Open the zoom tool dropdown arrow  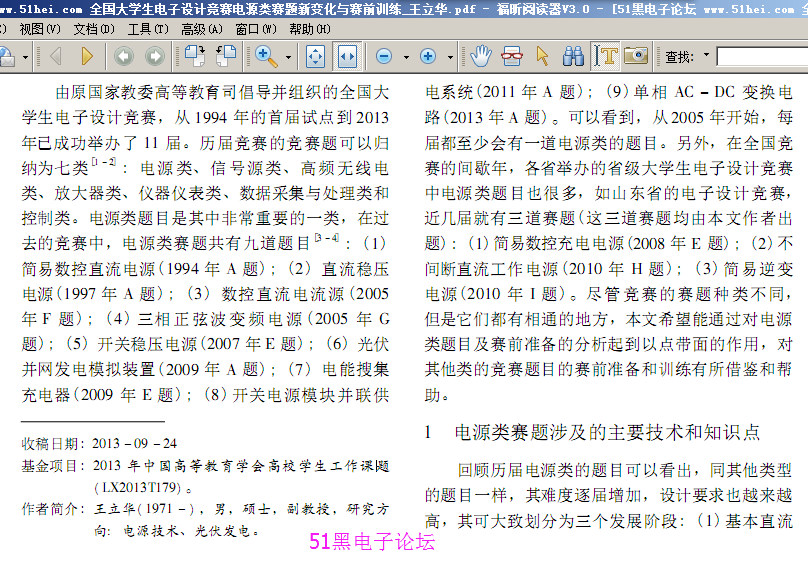tap(289, 57)
